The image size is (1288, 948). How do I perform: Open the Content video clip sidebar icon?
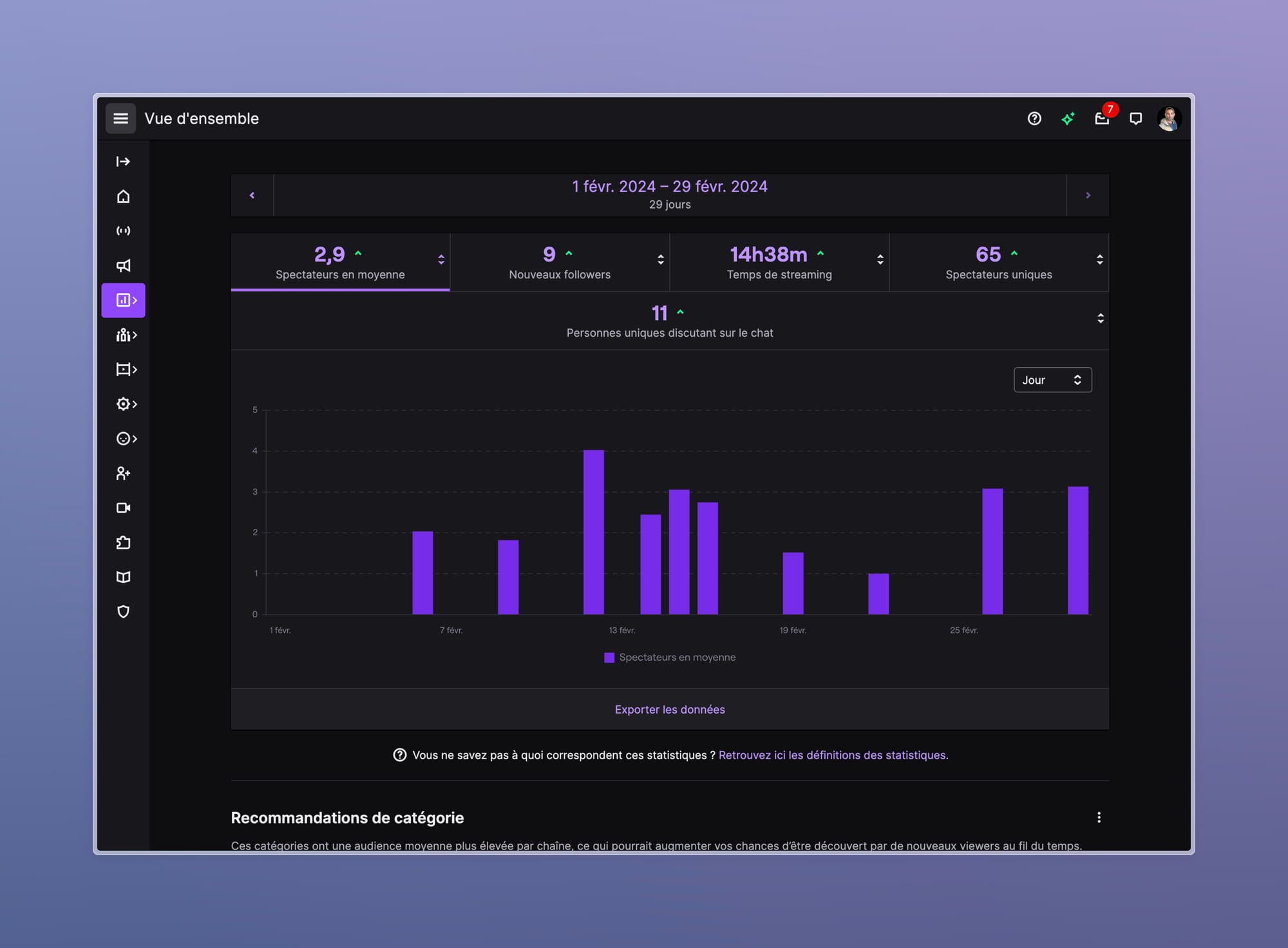126,369
